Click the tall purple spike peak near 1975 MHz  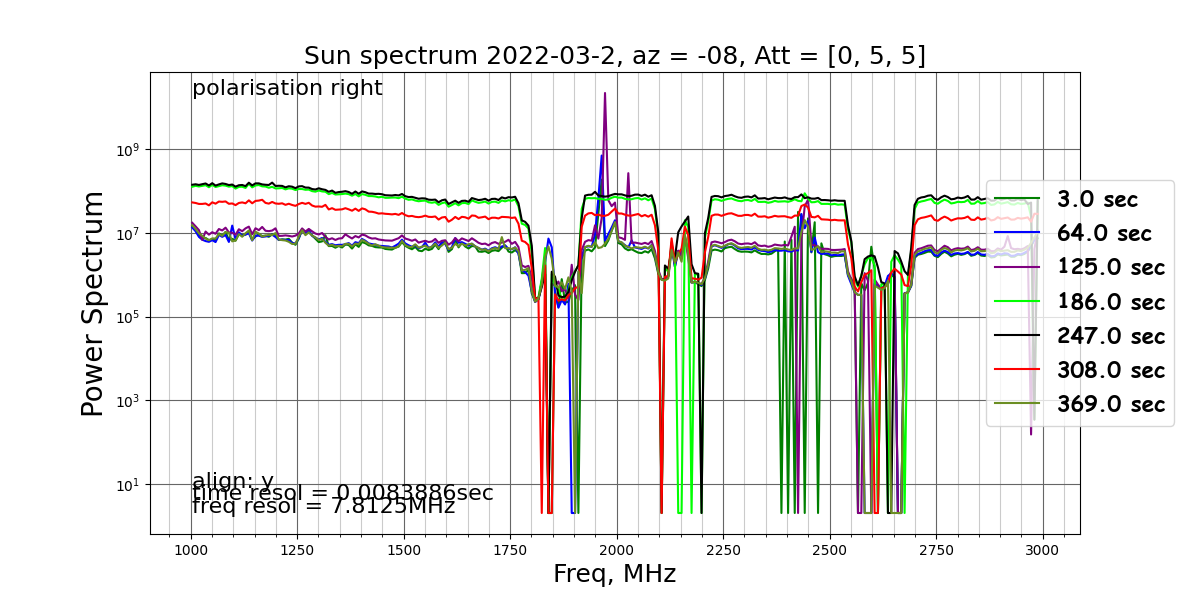pos(605,94)
